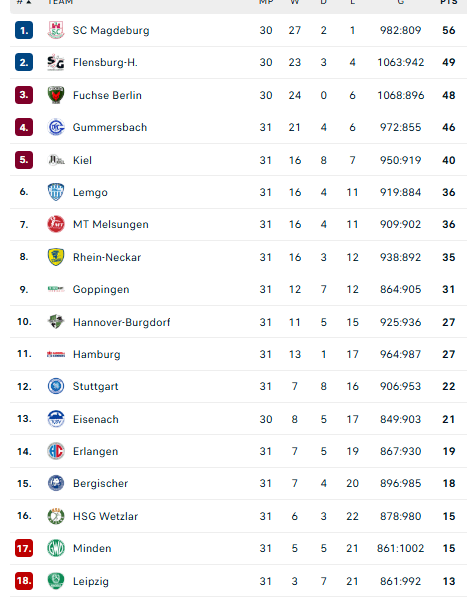Open the Bergischer team link
Screen dimensions: 467x599
(101, 483)
